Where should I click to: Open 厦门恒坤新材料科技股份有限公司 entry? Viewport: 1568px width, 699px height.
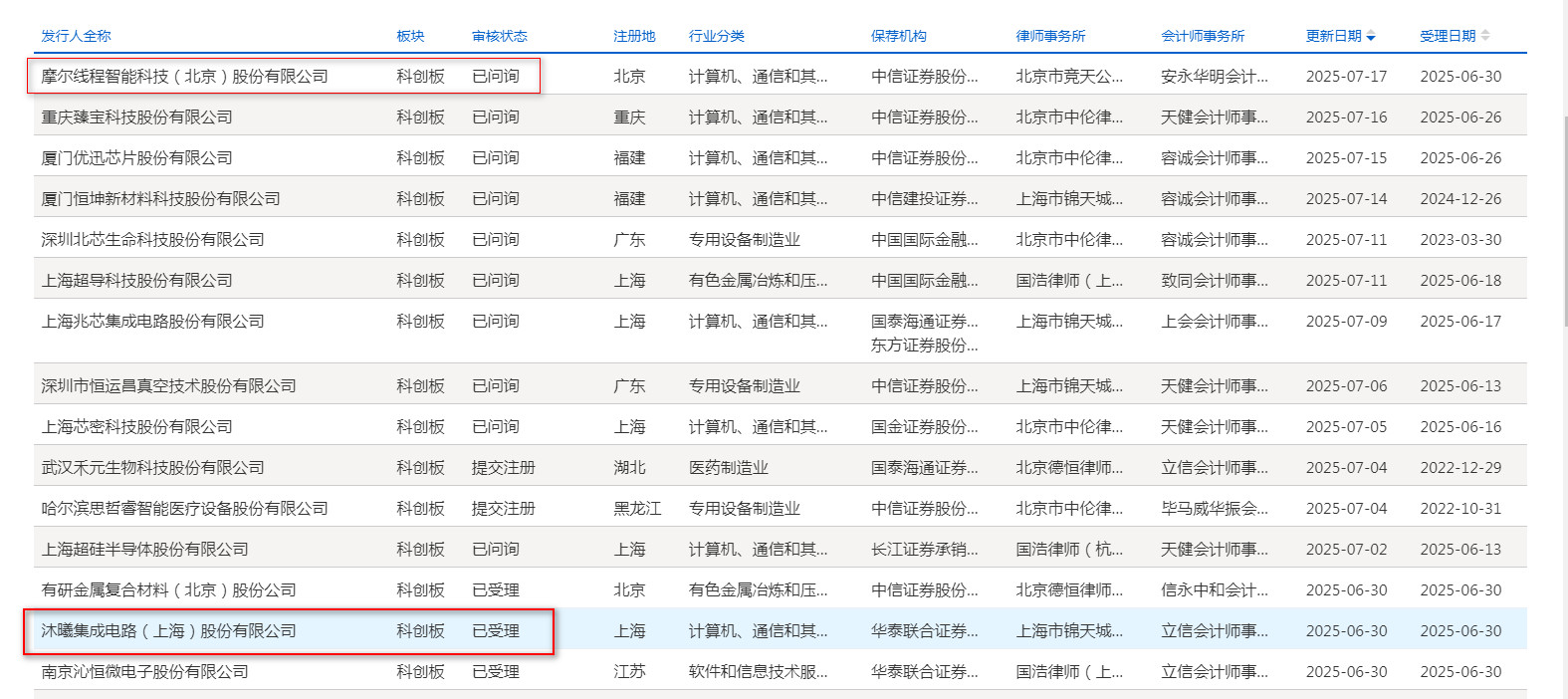point(160,199)
